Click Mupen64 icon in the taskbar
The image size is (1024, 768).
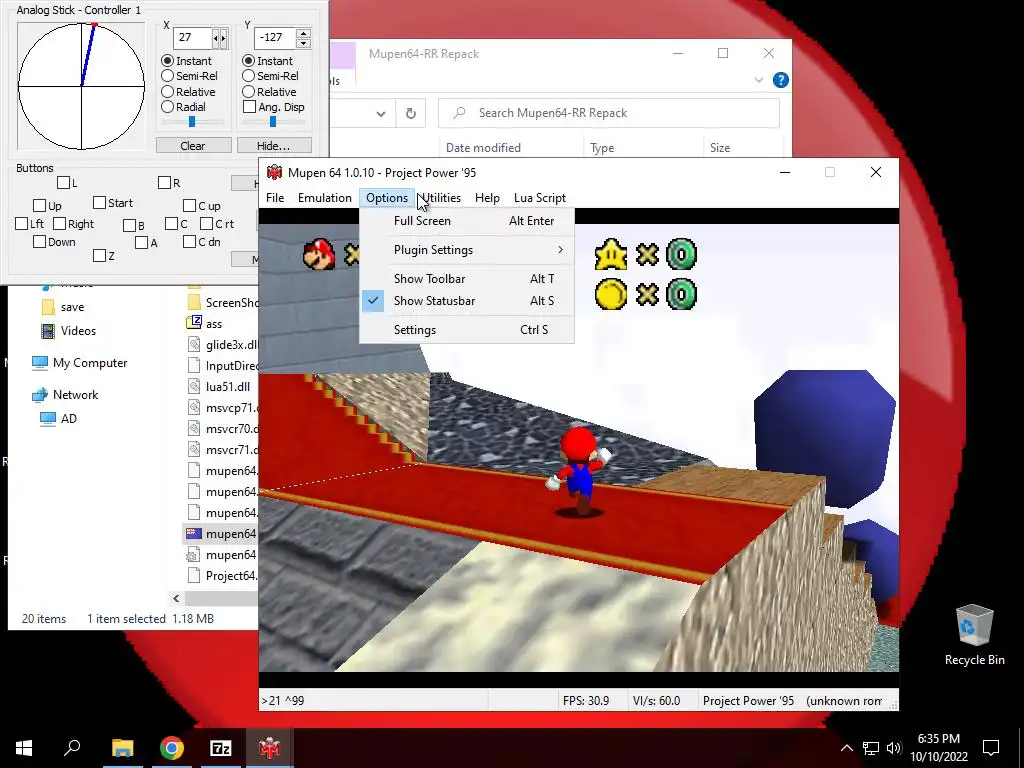click(269, 748)
